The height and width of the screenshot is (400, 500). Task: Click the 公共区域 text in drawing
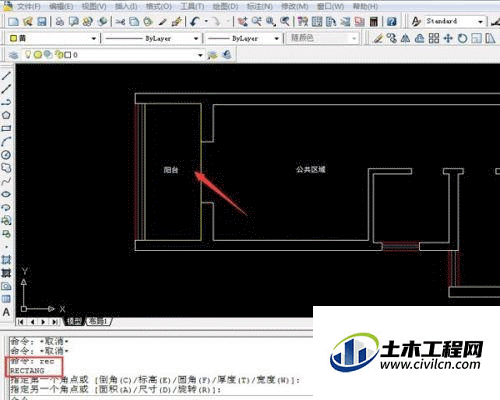click(x=311, y=169)
